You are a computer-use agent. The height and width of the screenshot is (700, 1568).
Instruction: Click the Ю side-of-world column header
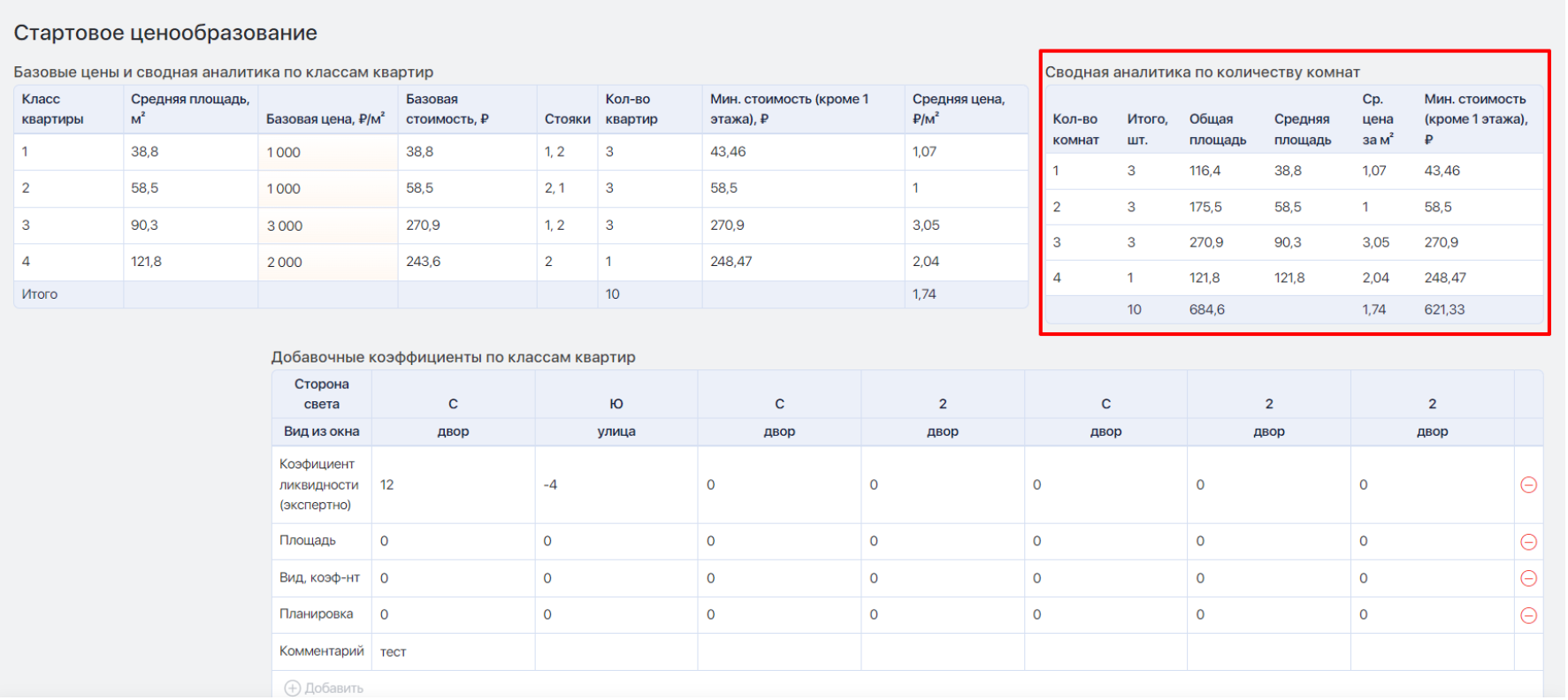[616, 404]
